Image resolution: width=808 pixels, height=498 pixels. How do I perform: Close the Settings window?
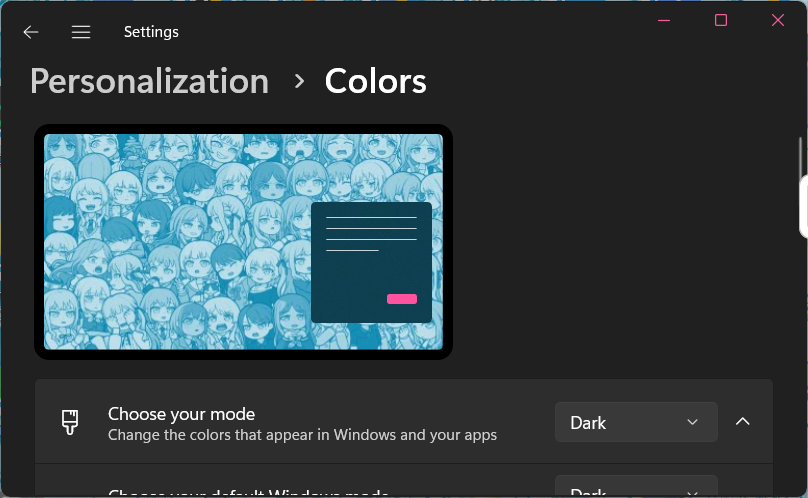click(x=778, y=20)
